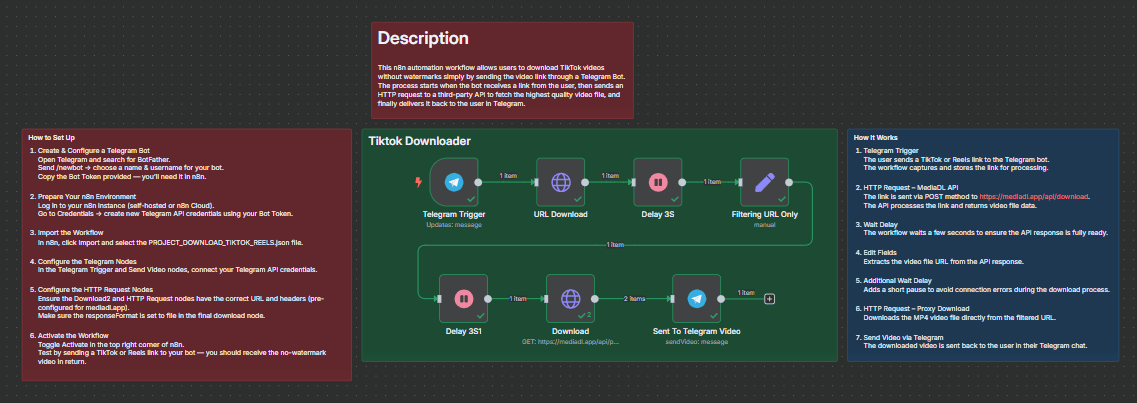Click the 'Updates: message' subtitle
The height and width of the screenshot is (403, 1137).
coord(454,225)
